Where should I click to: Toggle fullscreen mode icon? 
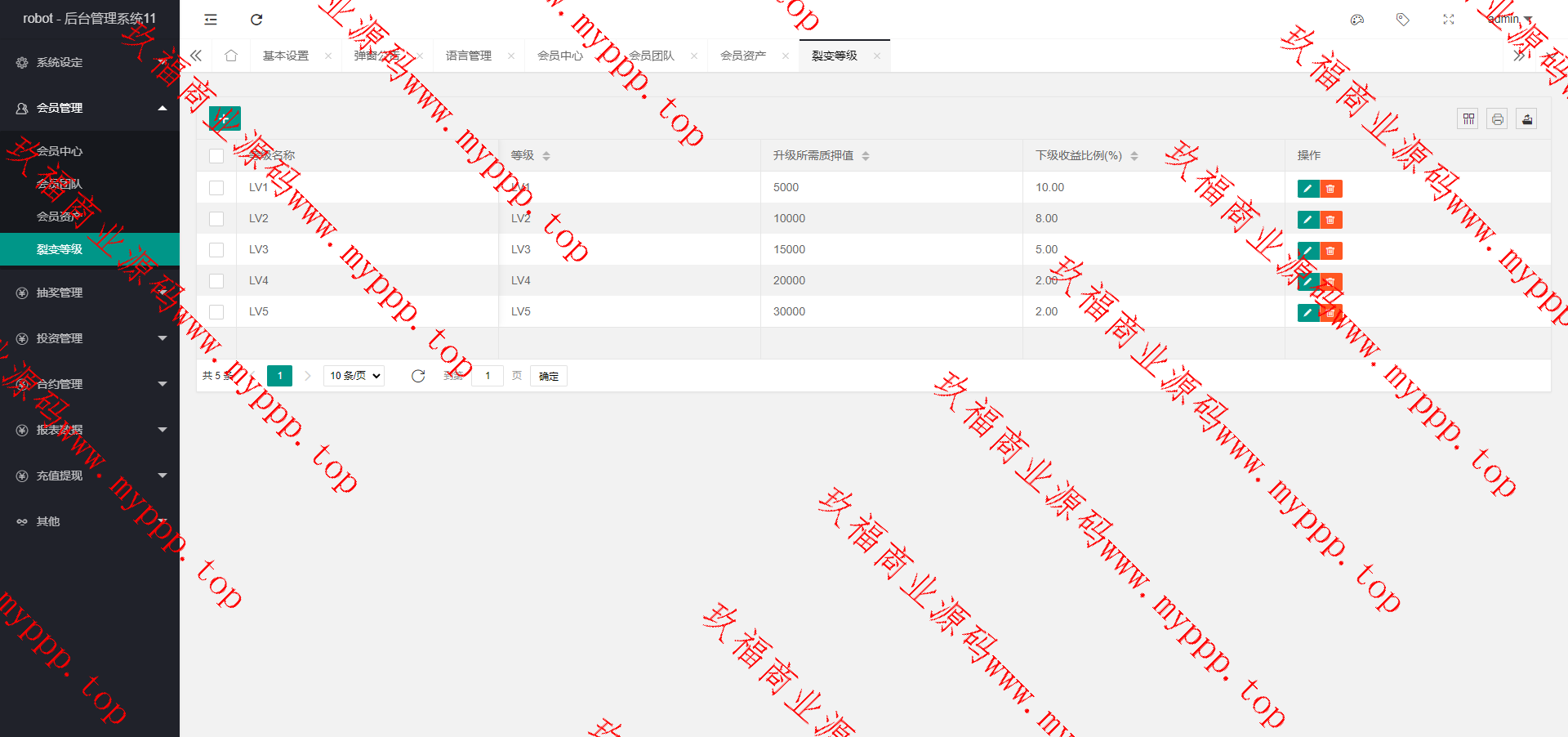[x=1449, y=20]
